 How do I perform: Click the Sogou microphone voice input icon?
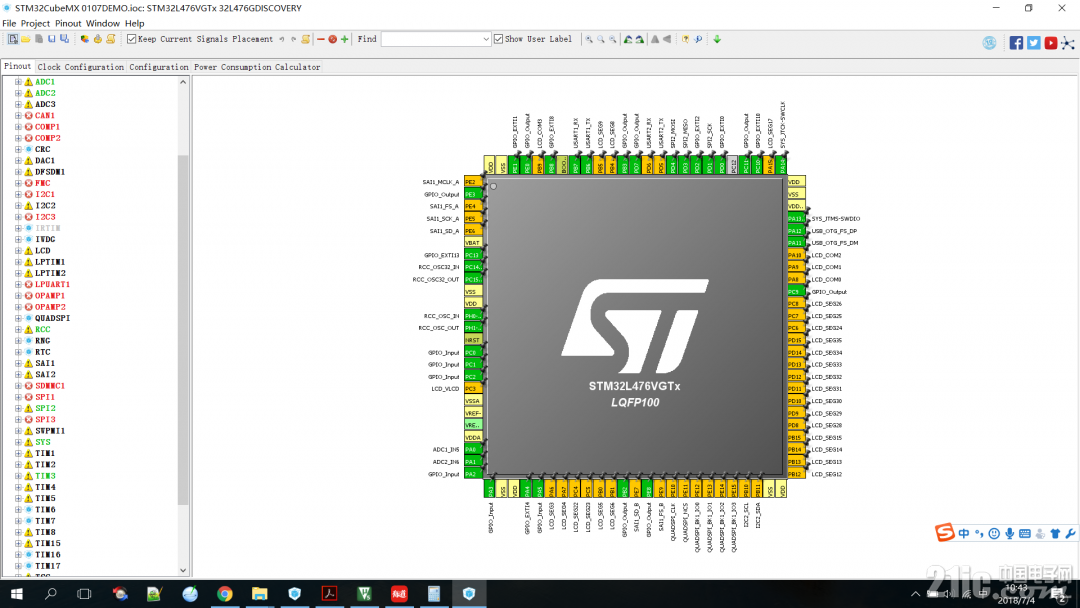[1009, 534]
